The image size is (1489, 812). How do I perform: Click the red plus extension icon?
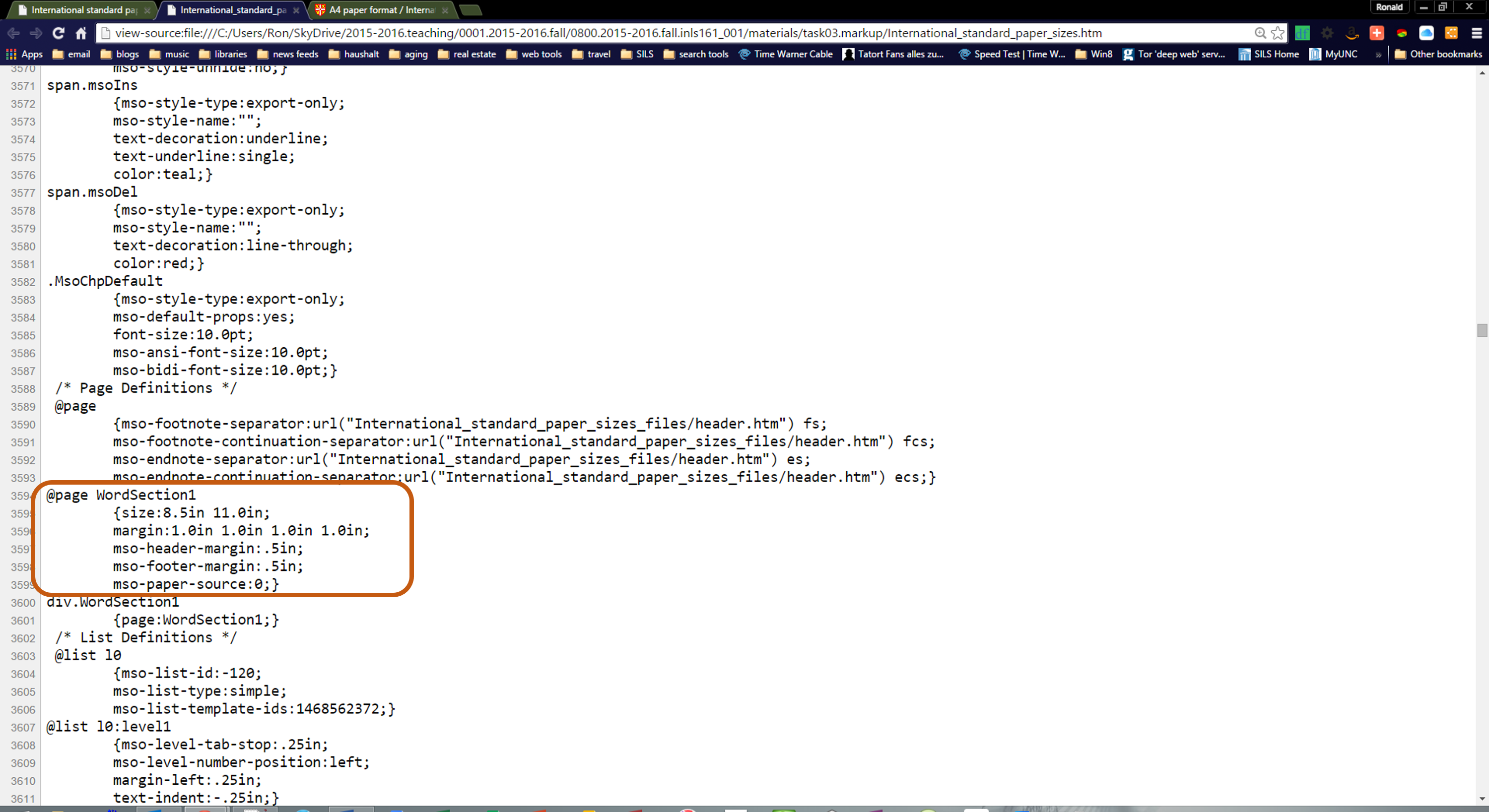tap(1377, 33)
